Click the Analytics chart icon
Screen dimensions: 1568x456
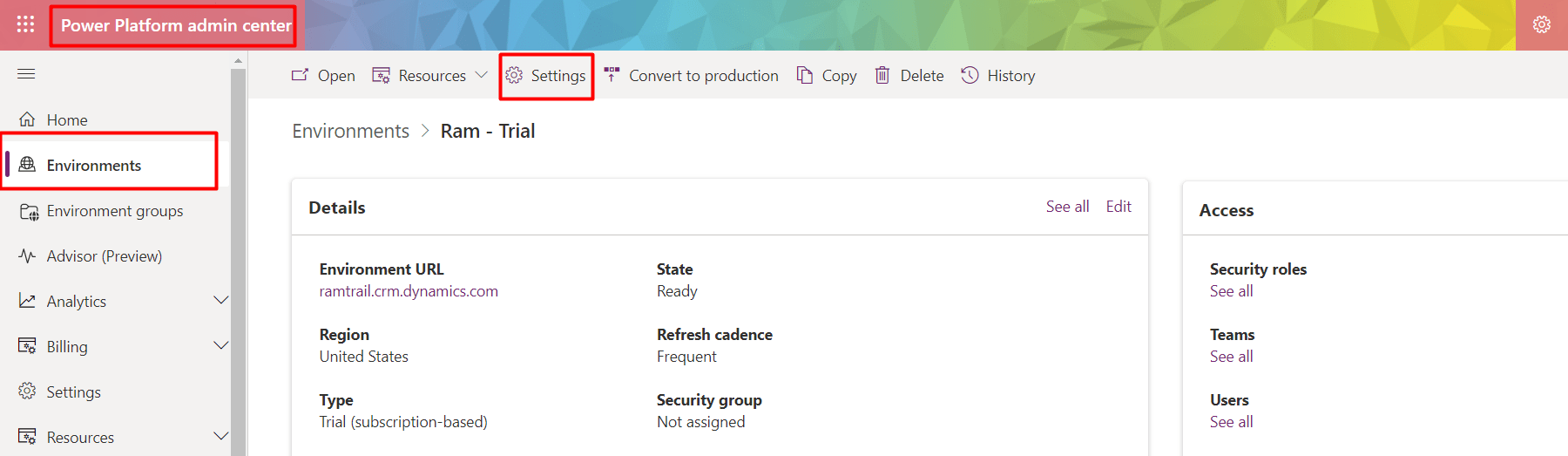pyautogui.click(x=27, y=301)
